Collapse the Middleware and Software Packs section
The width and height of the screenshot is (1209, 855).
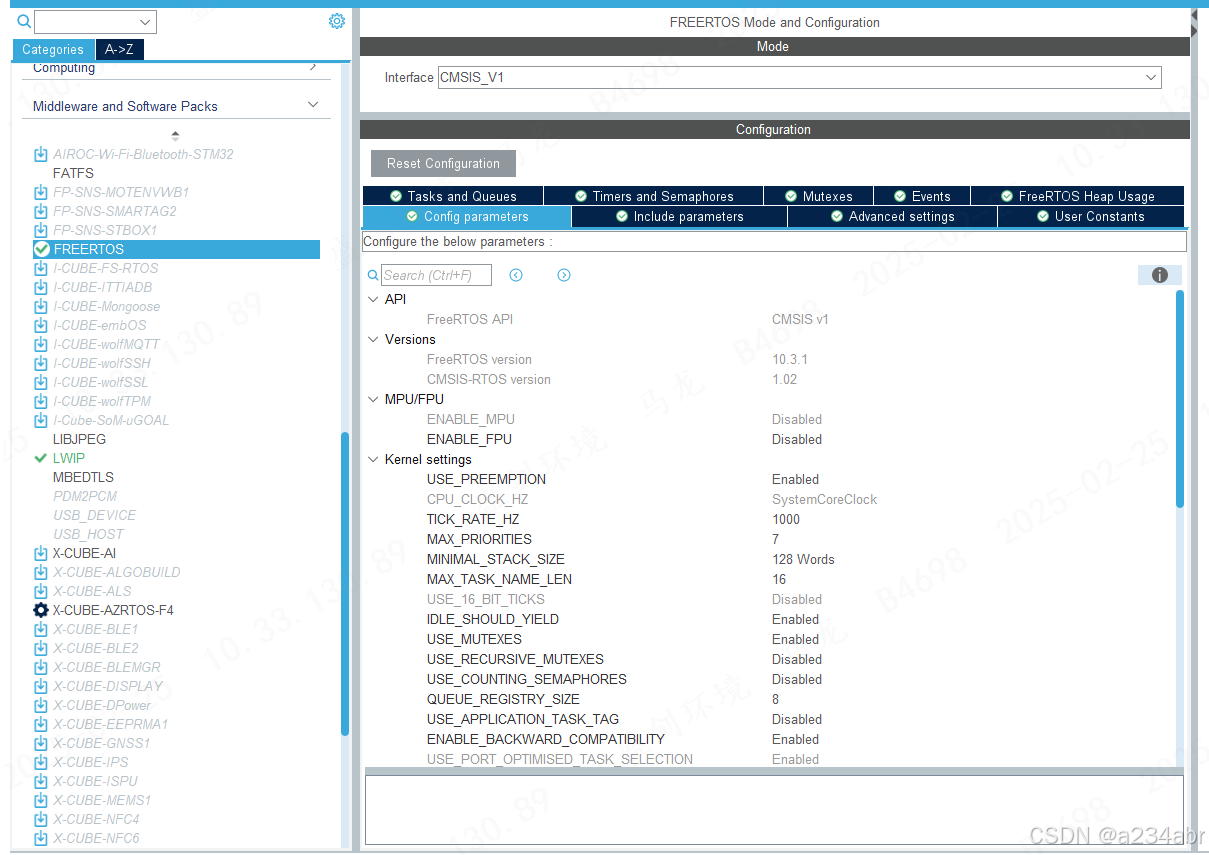tap(313, 105)
